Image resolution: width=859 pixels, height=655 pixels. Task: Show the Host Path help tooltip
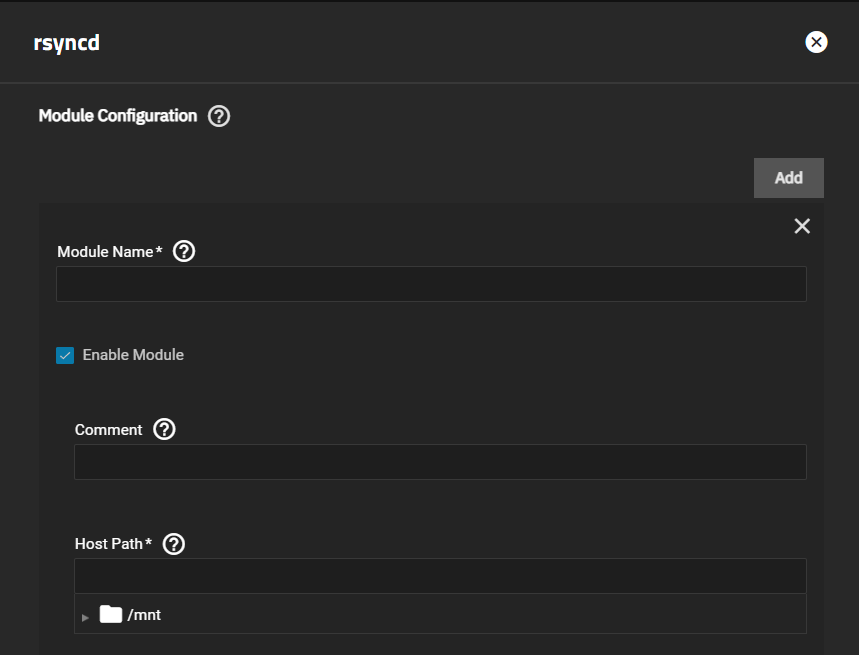tap(174, 544)
